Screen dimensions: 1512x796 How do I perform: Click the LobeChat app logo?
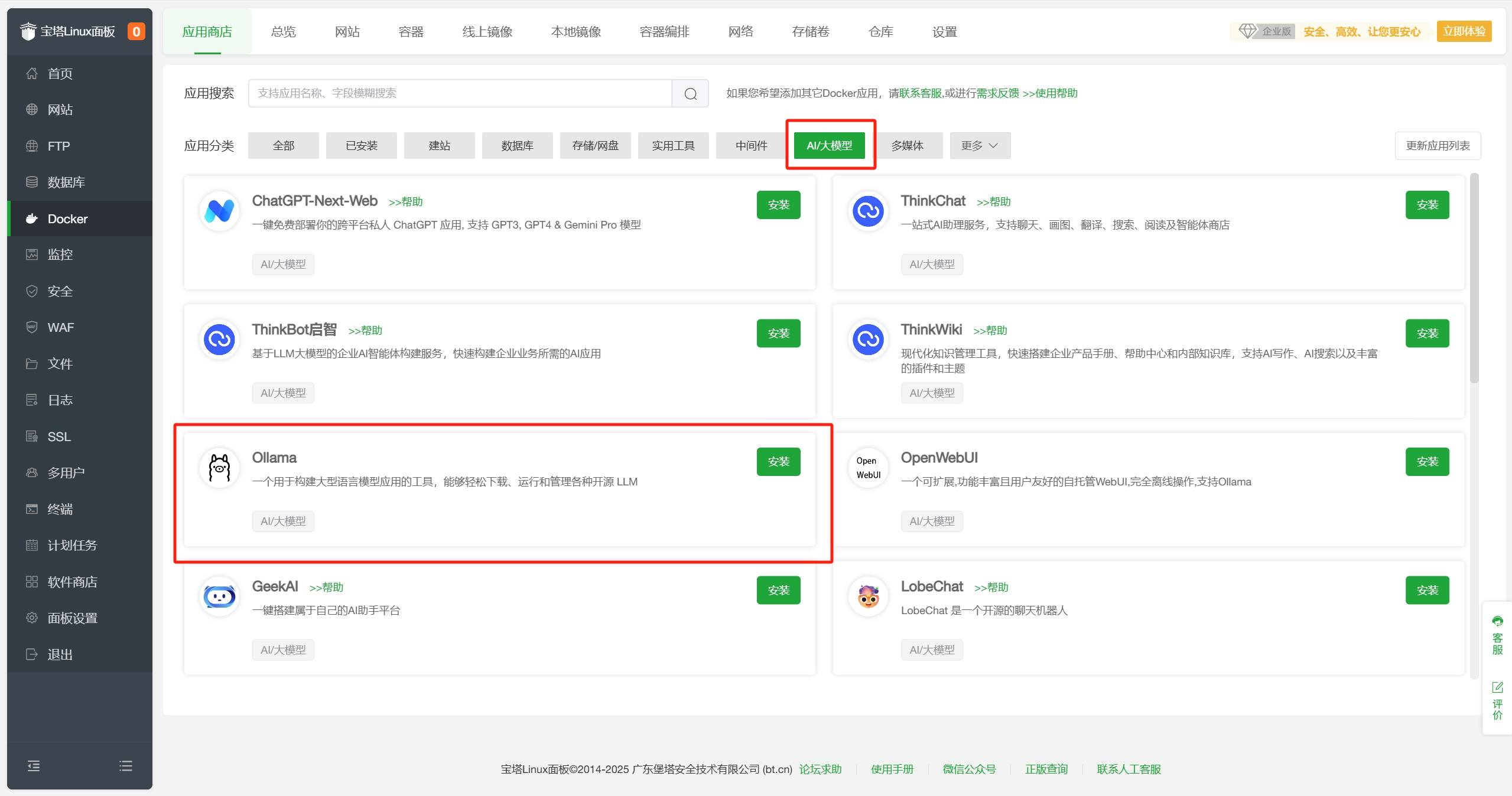tap(868, 597)
